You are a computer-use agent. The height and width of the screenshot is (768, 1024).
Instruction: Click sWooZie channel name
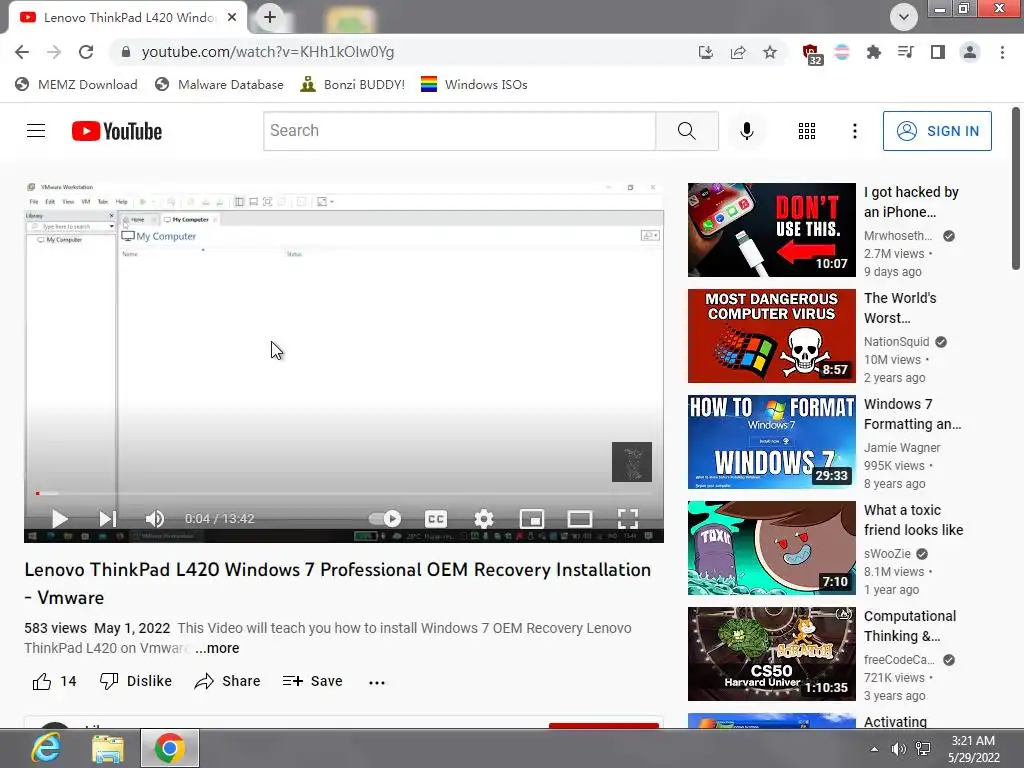[x=887, y=553]
